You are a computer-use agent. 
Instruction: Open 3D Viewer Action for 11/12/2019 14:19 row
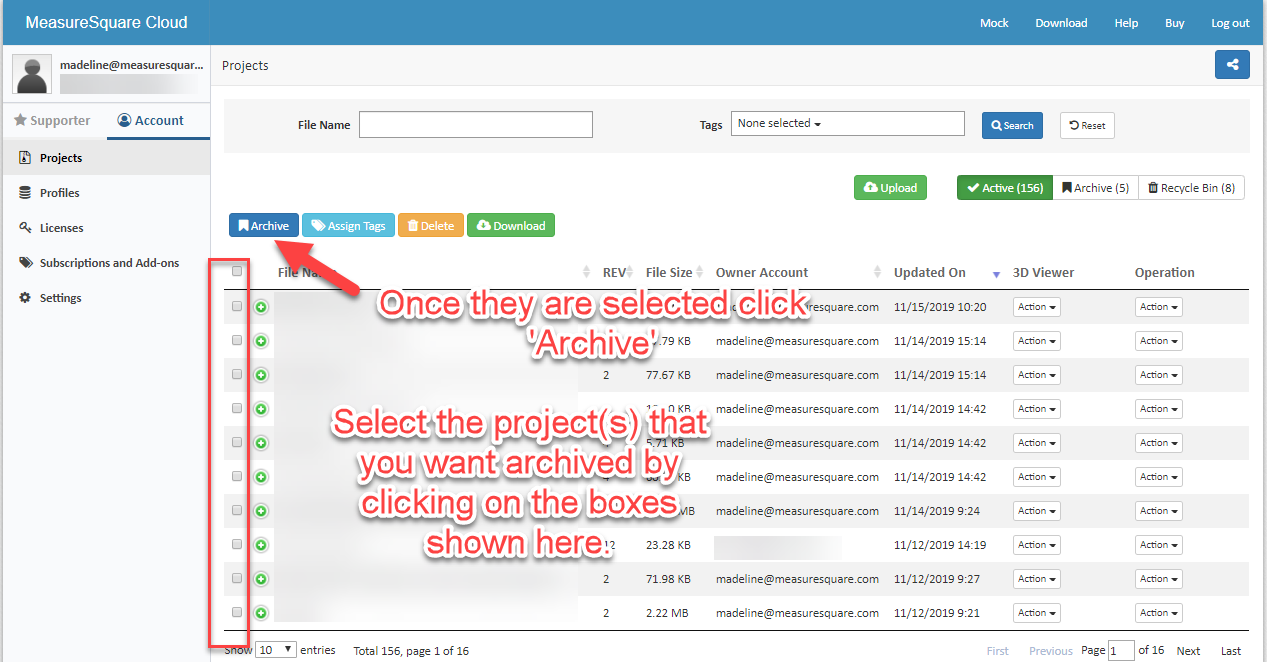coord(1037,545)
